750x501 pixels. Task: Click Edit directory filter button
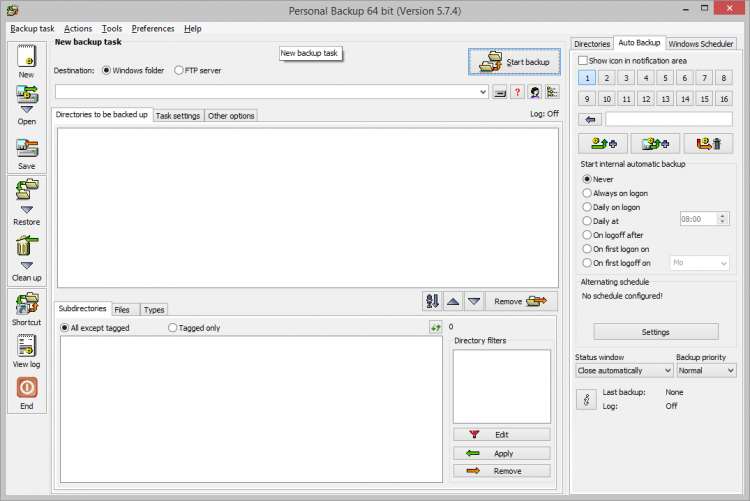[502, 434]
